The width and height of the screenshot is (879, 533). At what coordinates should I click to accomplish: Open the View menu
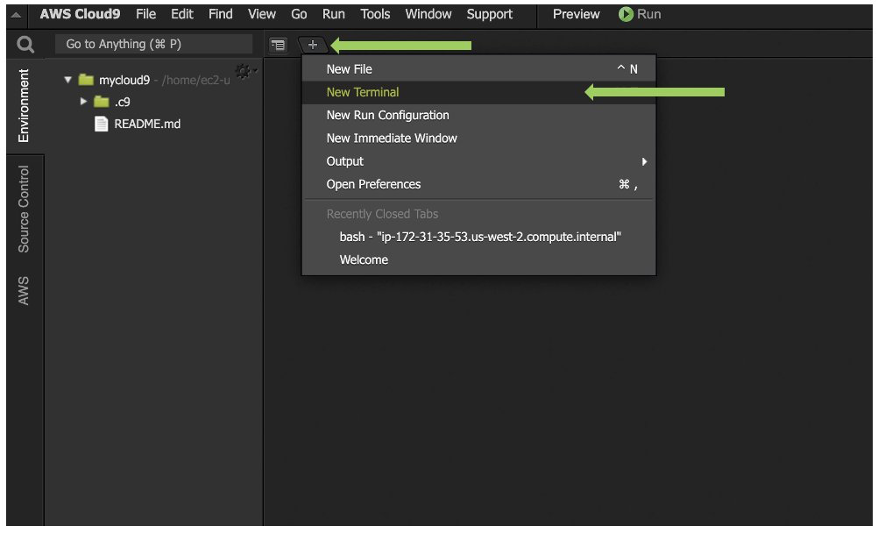click(262, 14)
